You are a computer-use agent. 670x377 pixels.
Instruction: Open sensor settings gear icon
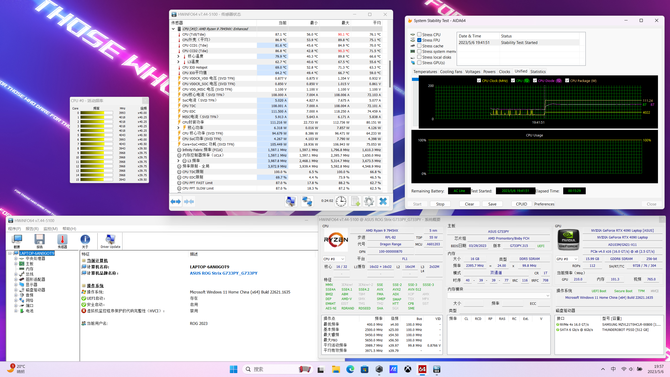coord(369,201)
